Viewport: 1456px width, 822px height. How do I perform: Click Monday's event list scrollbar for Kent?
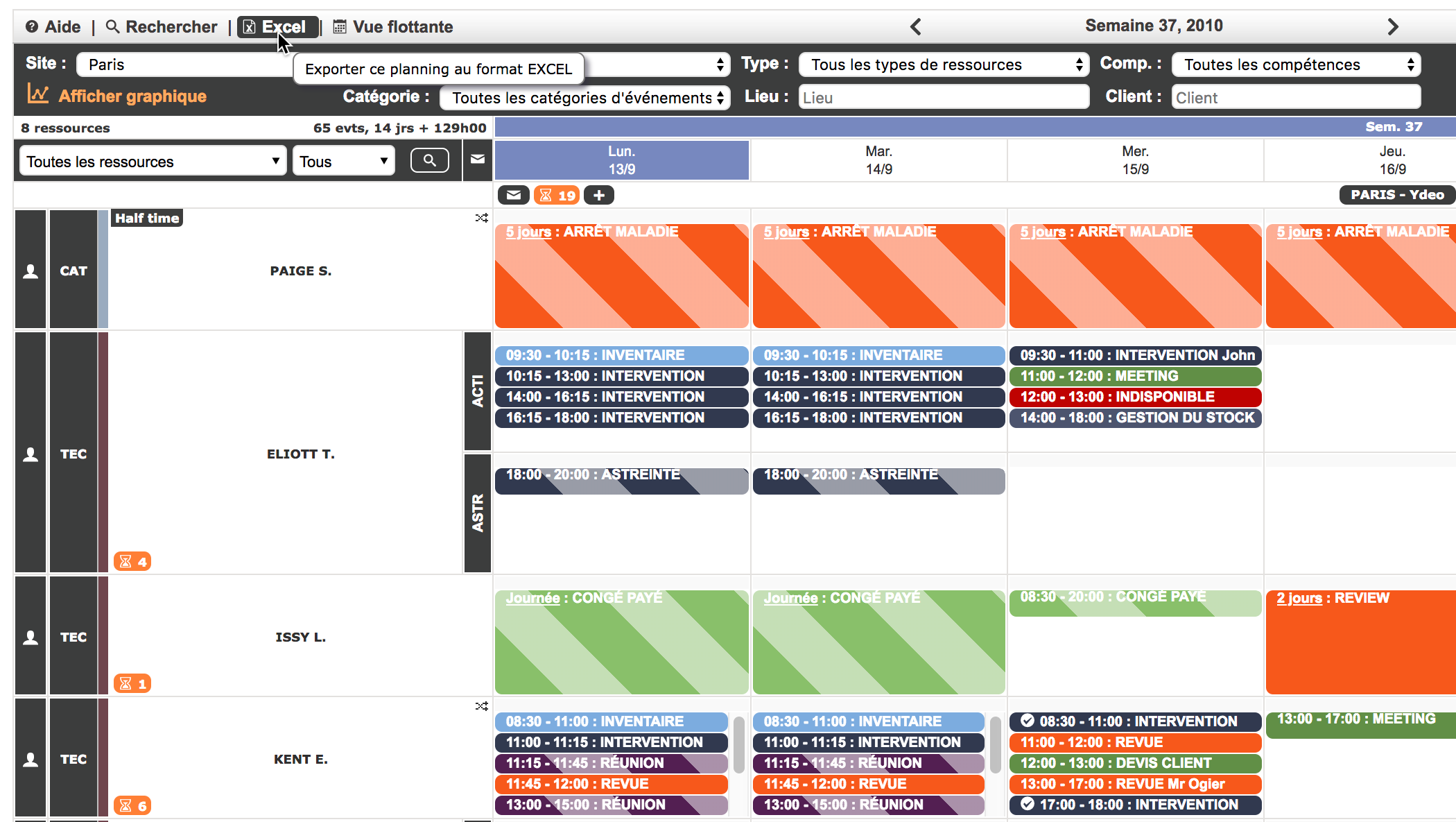click(738, 745)
